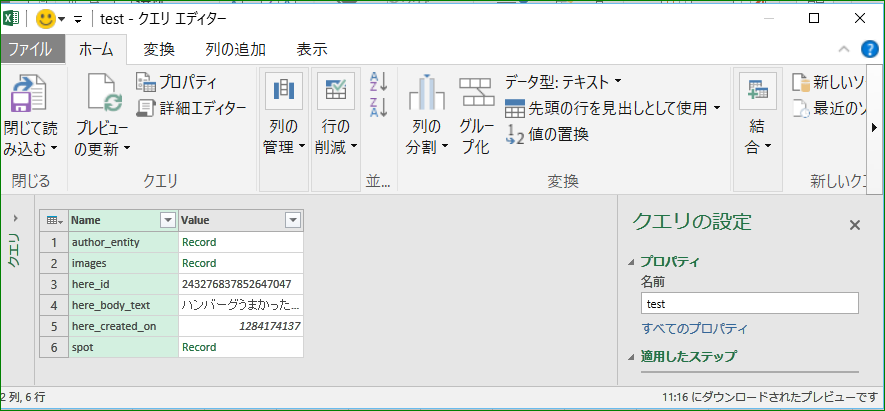Open the Name column filter dropdown
Viewport: 885px width, 411px height.
click(168, 221)
